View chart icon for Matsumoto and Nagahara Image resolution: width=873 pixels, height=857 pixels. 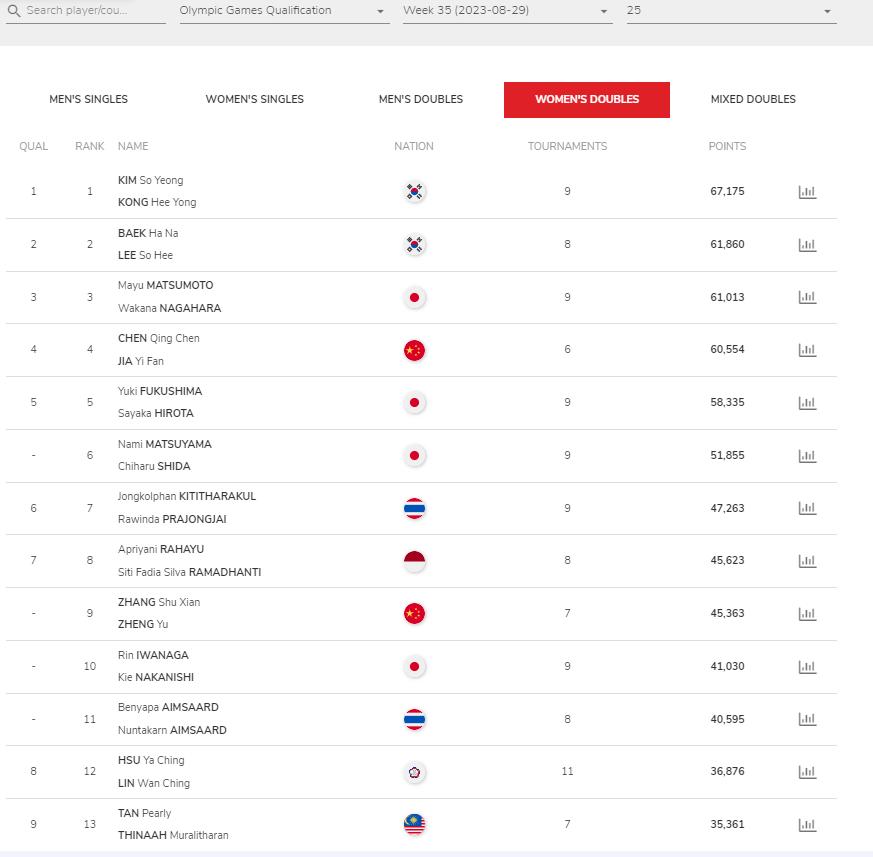click(x=807, y=297)
